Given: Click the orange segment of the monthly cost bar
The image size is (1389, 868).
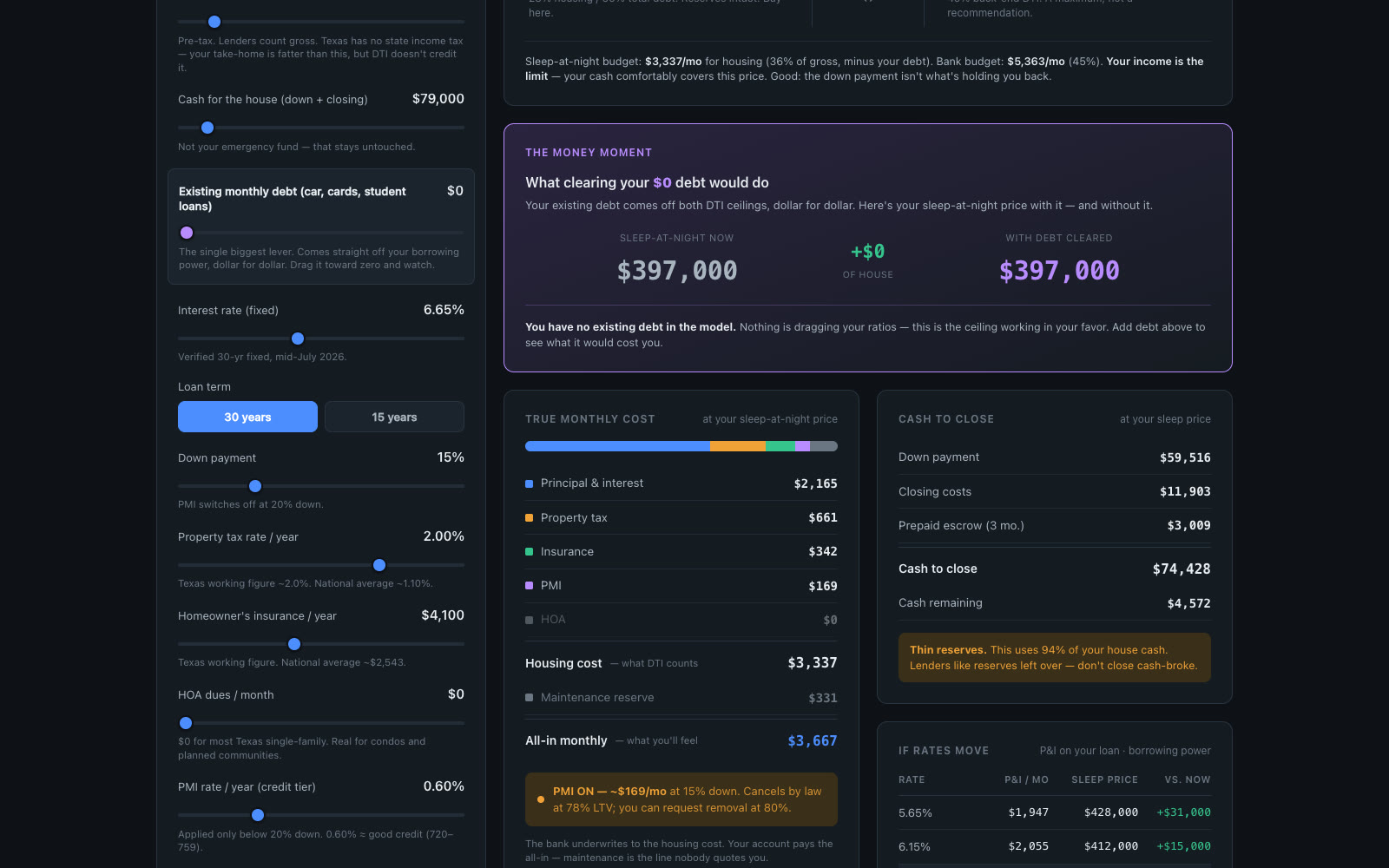Looking at the screenshot, I should click(x=738, y=446).
